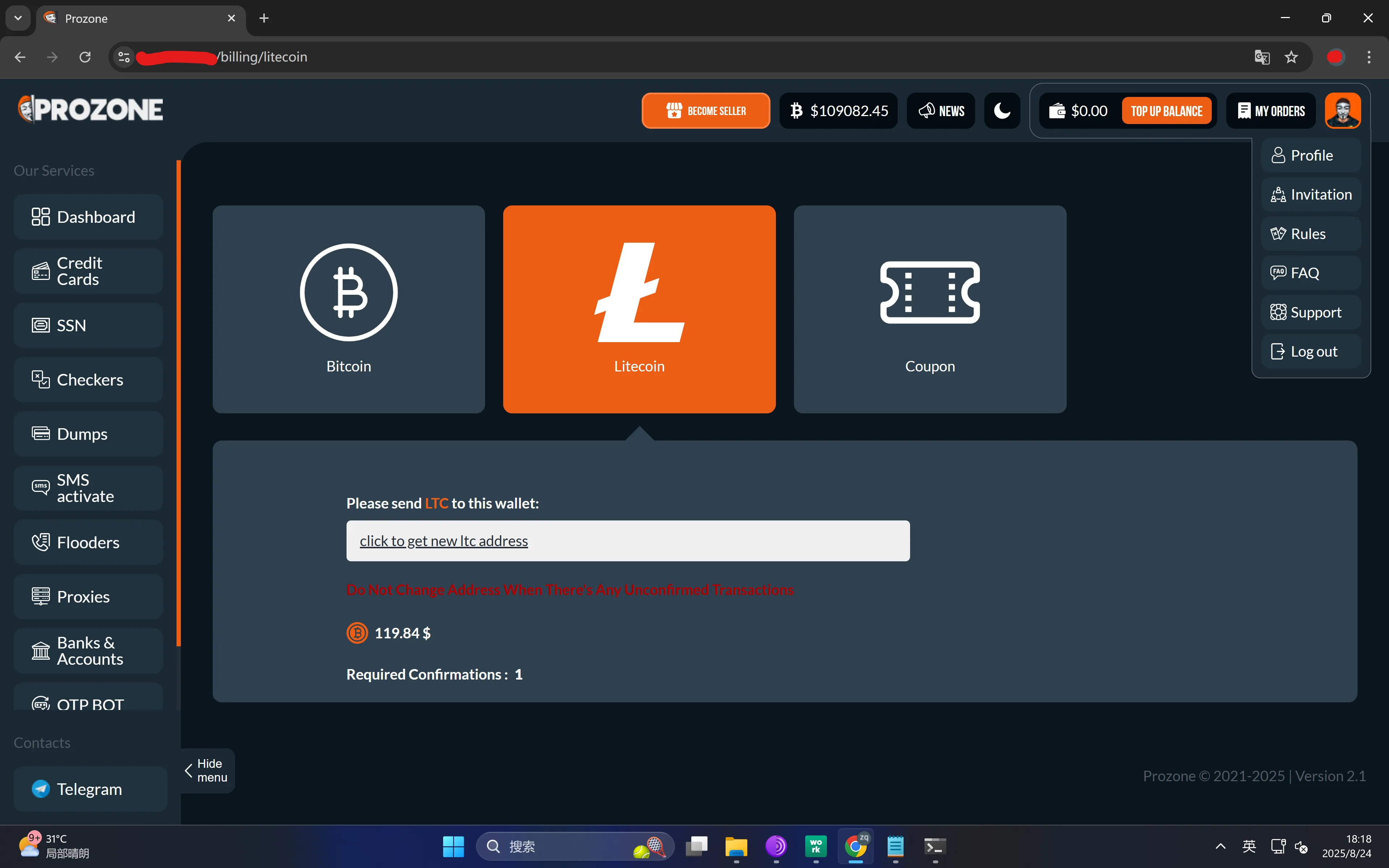Viewport: 1389px width, 868px height.
Task: Click the Top Up Balance button
Action: click(1166, 111)
